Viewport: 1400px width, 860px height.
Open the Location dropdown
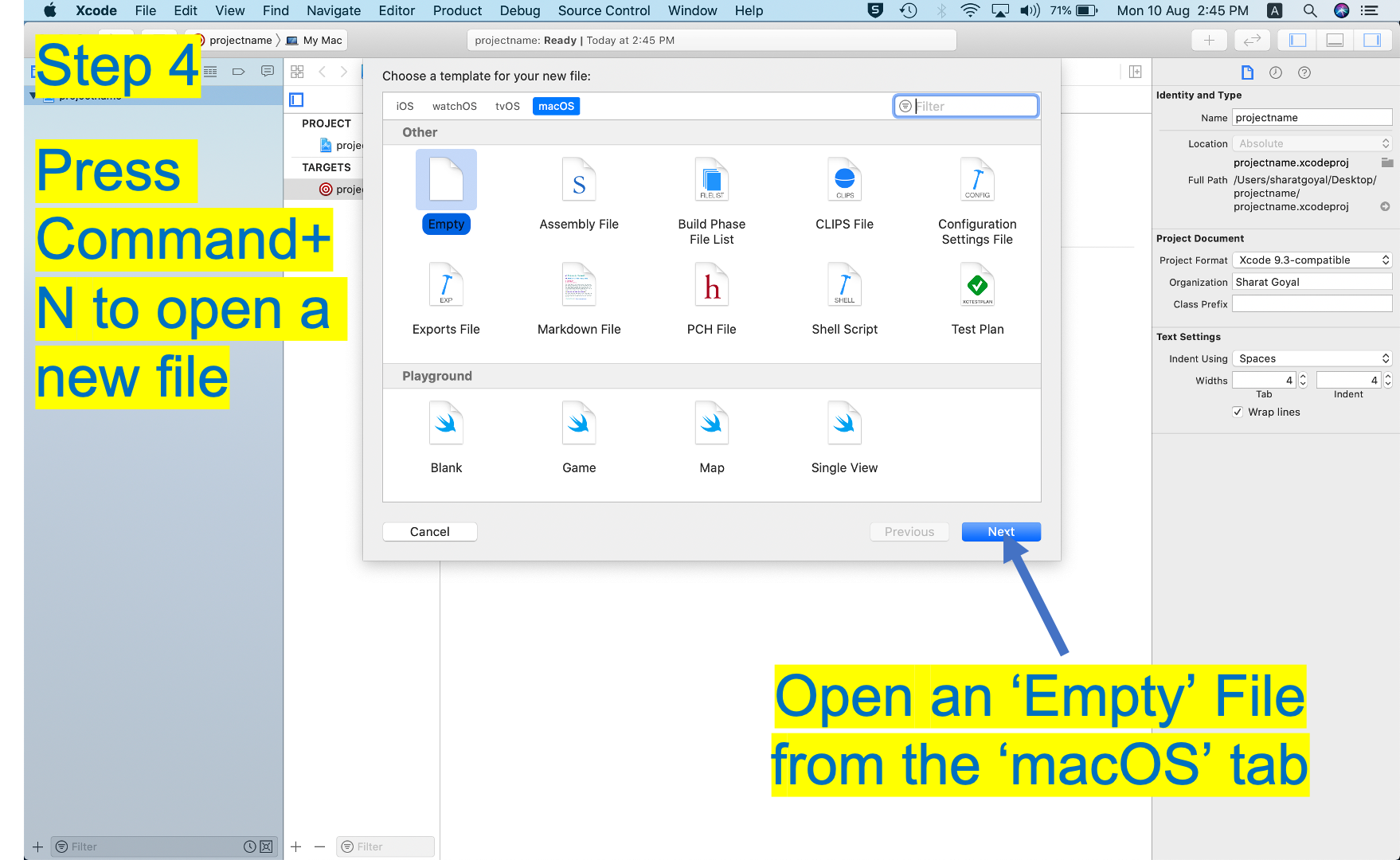[1312, 143]
